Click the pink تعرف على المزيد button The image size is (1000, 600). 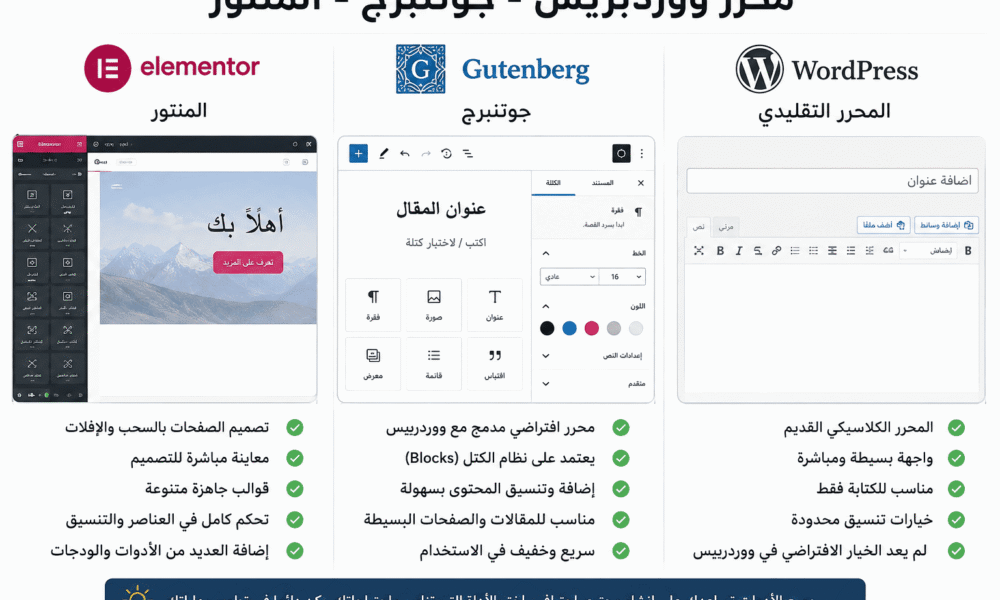(x=248, y=262)
